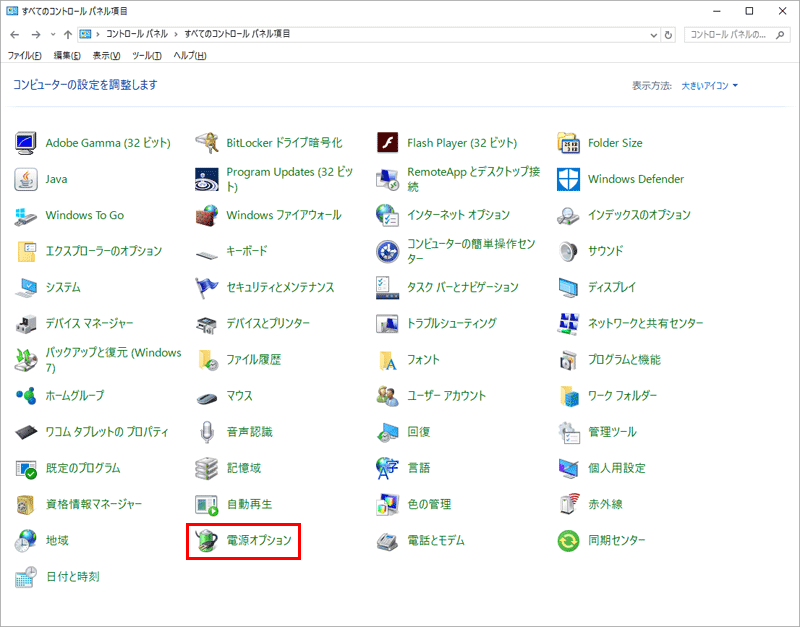Open the Java coffee cup icon
800x627 pixels.
click(x=26, y=179)
